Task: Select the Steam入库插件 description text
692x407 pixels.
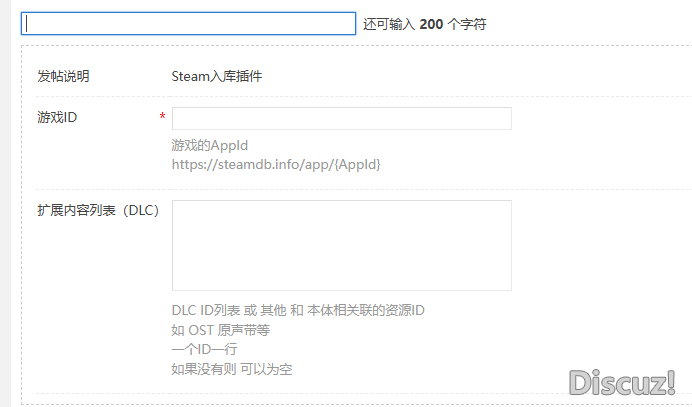Action: click(217, 76)
